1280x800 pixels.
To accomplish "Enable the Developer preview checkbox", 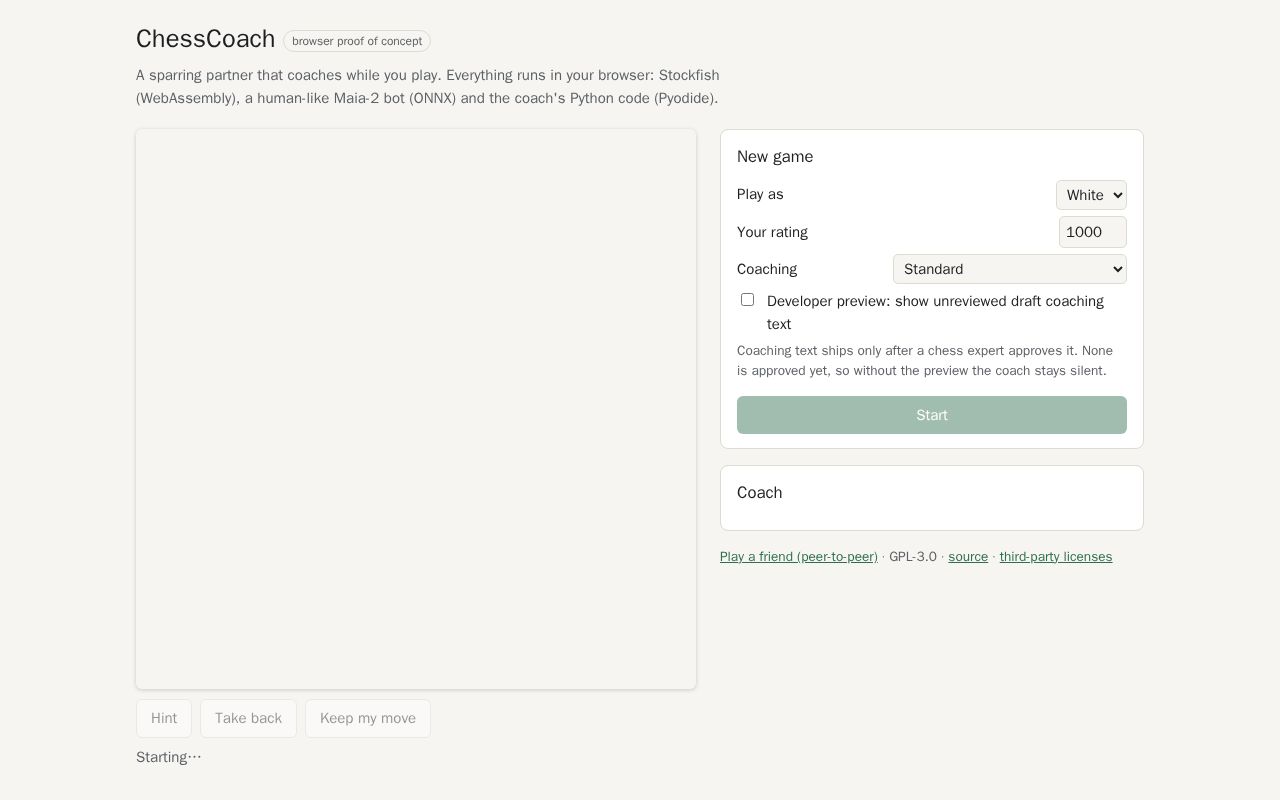I will (747, 300).
